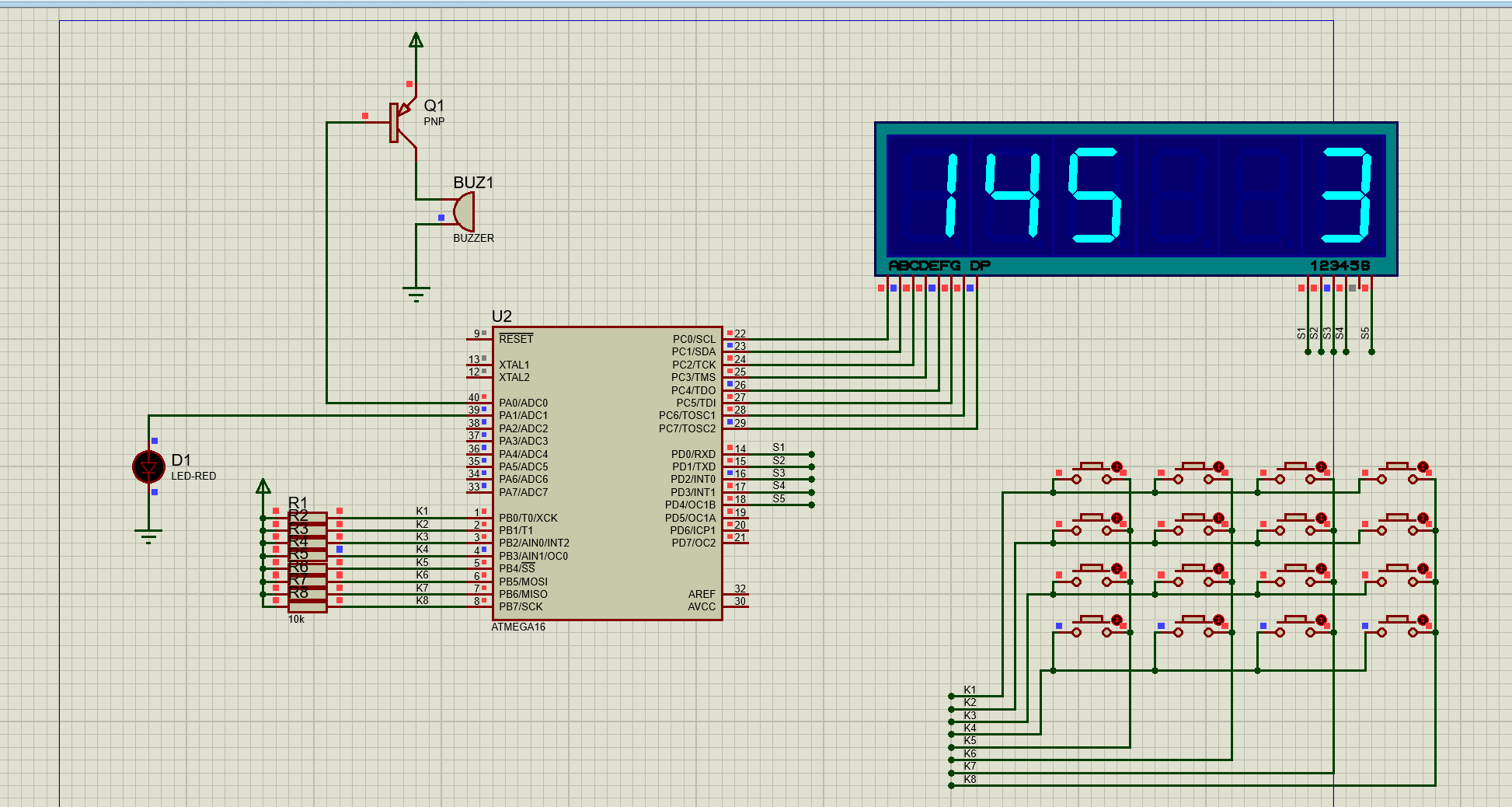This screenshot has height=807, width=1512.
Task: Click the 123456 digit-select label
Action: pos(1340,266)
